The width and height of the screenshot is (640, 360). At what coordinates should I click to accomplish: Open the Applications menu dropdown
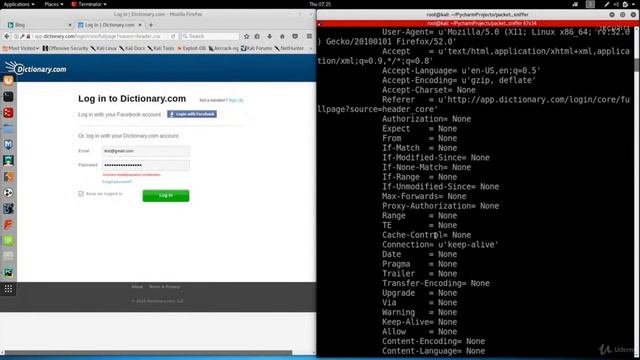click(x=19, y=4)
